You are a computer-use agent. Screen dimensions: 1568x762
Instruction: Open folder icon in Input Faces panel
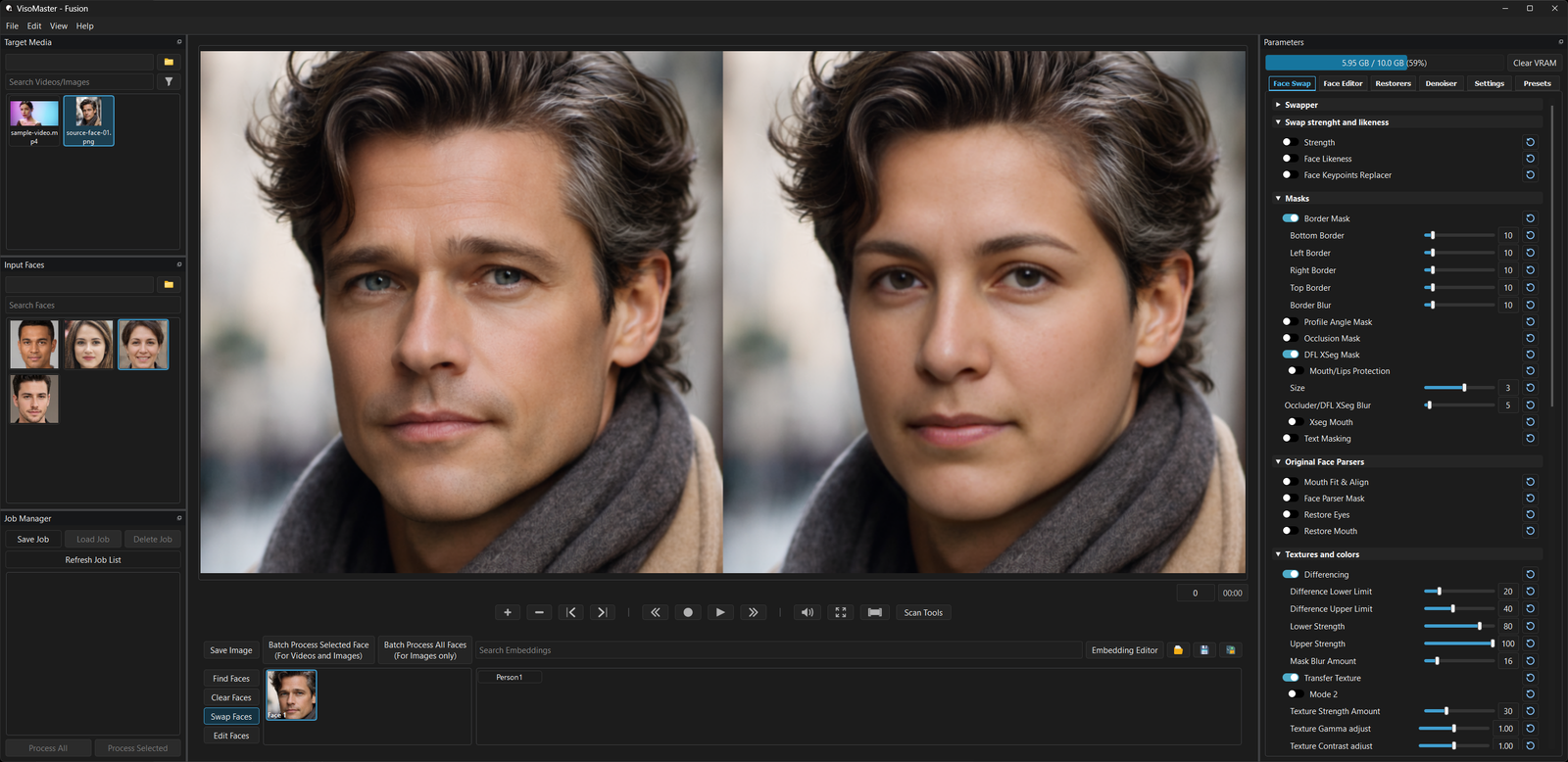coord(169,285)
